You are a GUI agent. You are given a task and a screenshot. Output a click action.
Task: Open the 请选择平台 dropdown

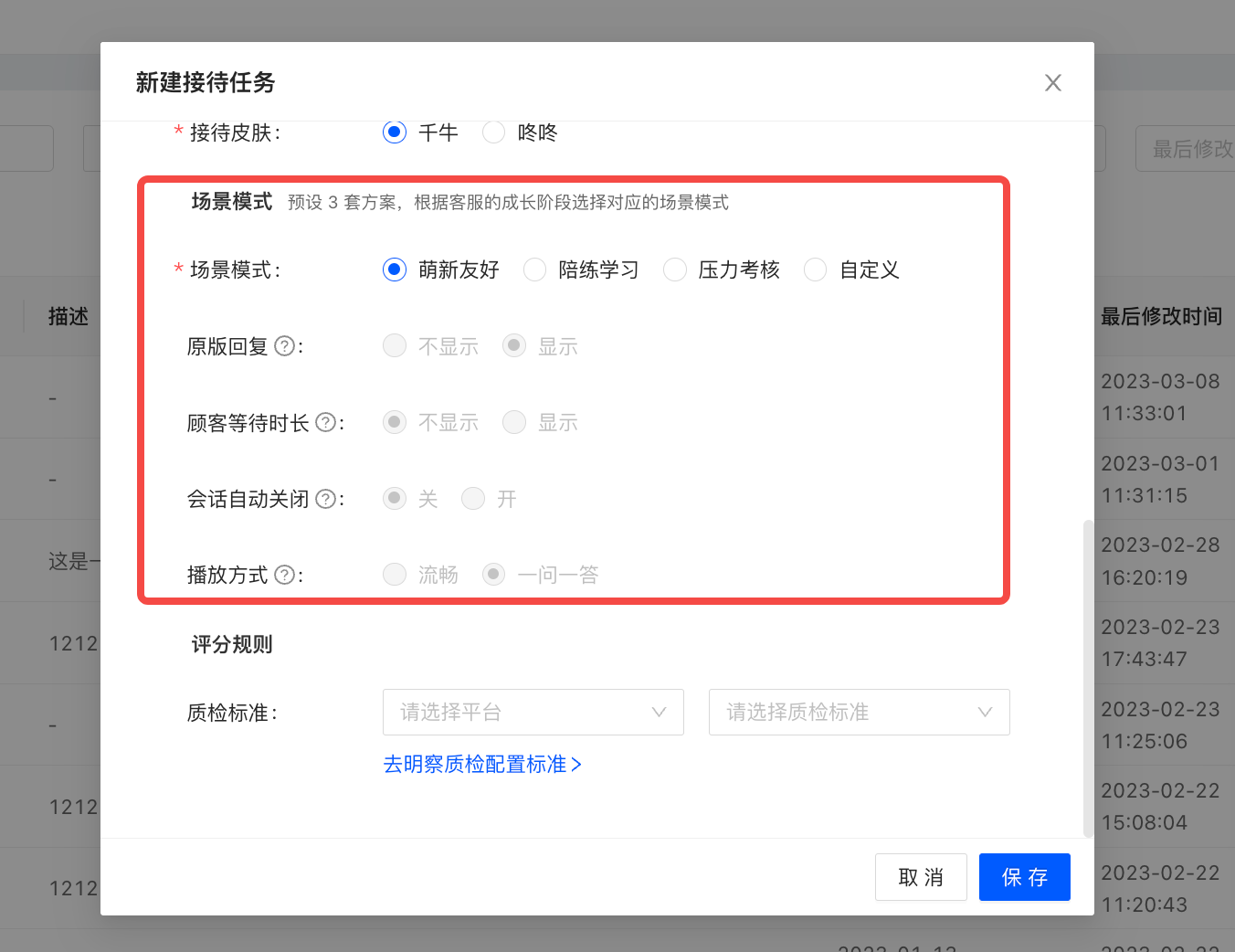click(x=533, y=712)
